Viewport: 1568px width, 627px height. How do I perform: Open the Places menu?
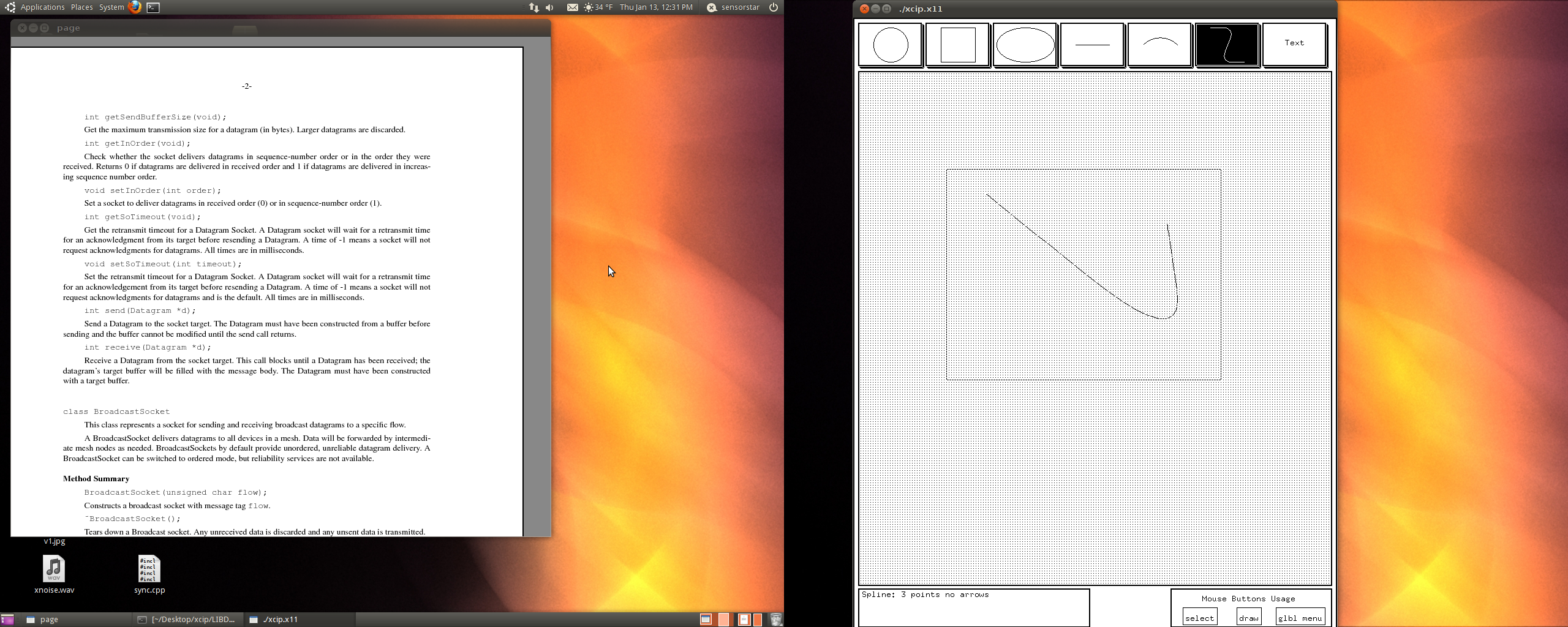click(81, 7)
